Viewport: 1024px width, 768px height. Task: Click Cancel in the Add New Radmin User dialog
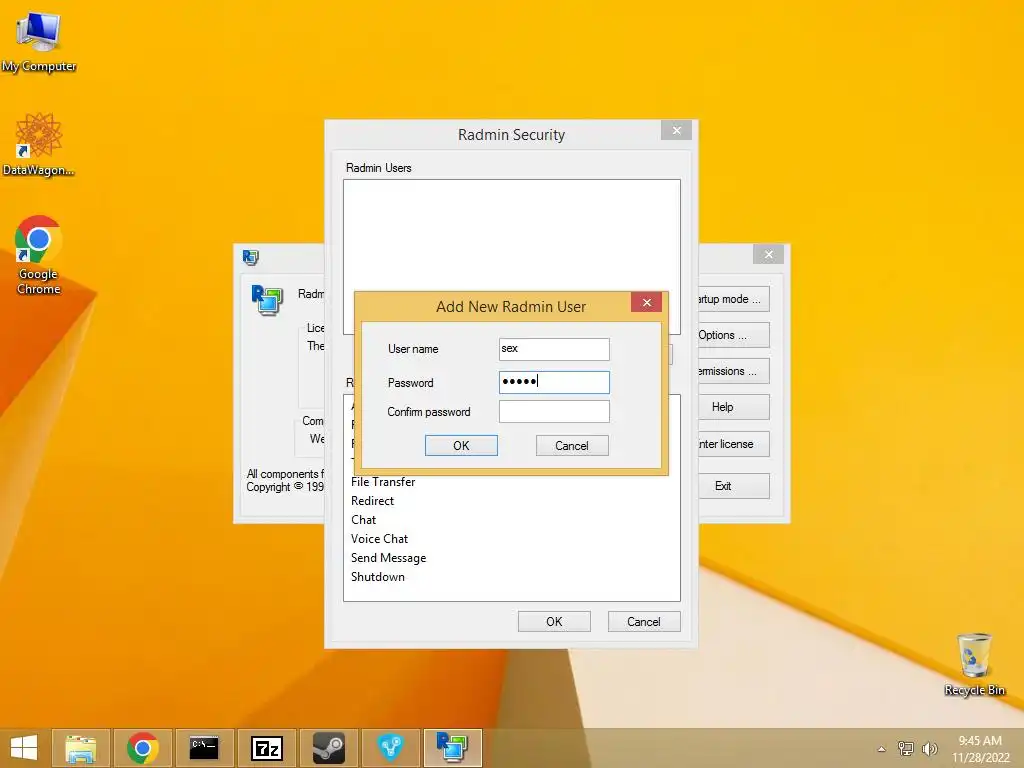click(572, 445)
